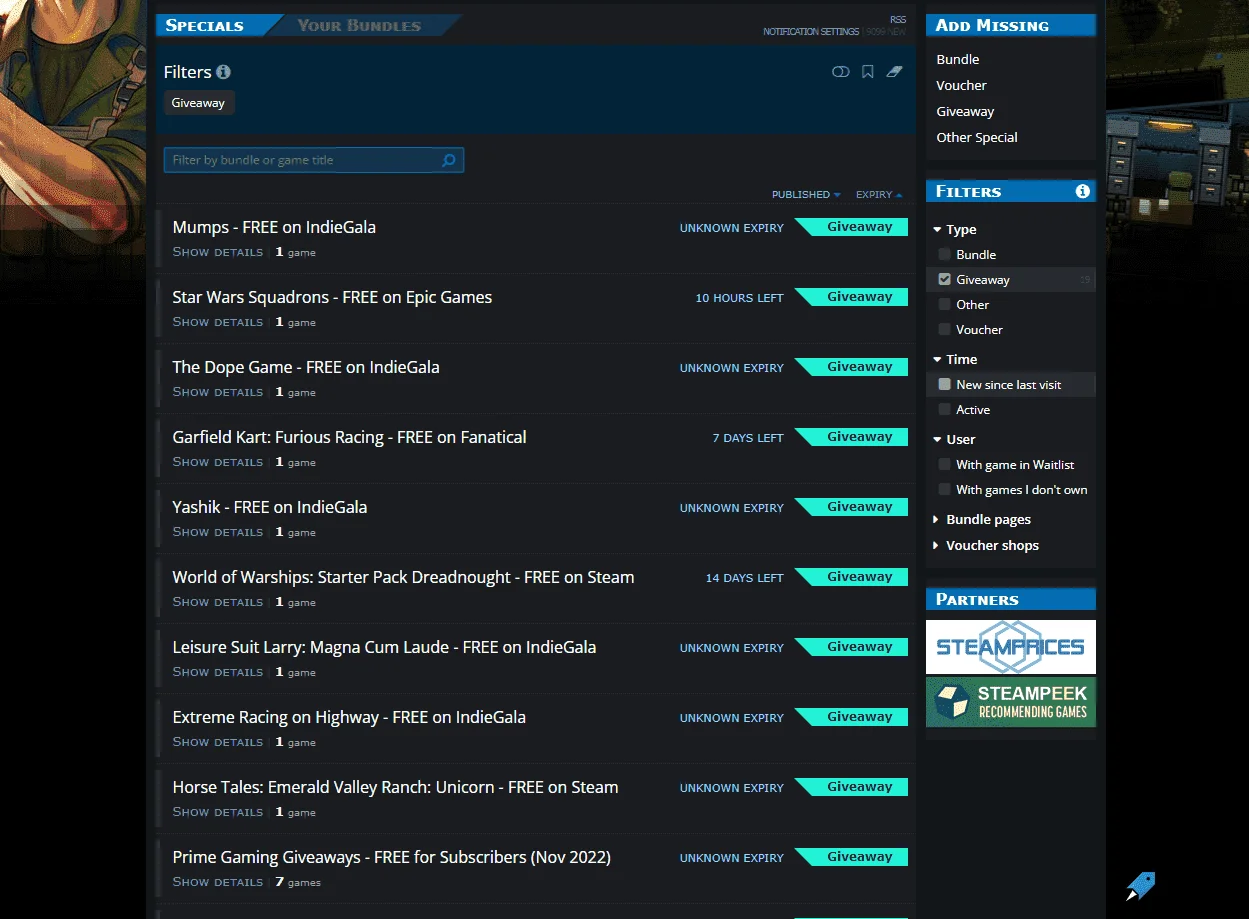Show details for Prime Gaming Giveaways
The image size is (1249, 919).
217,882
